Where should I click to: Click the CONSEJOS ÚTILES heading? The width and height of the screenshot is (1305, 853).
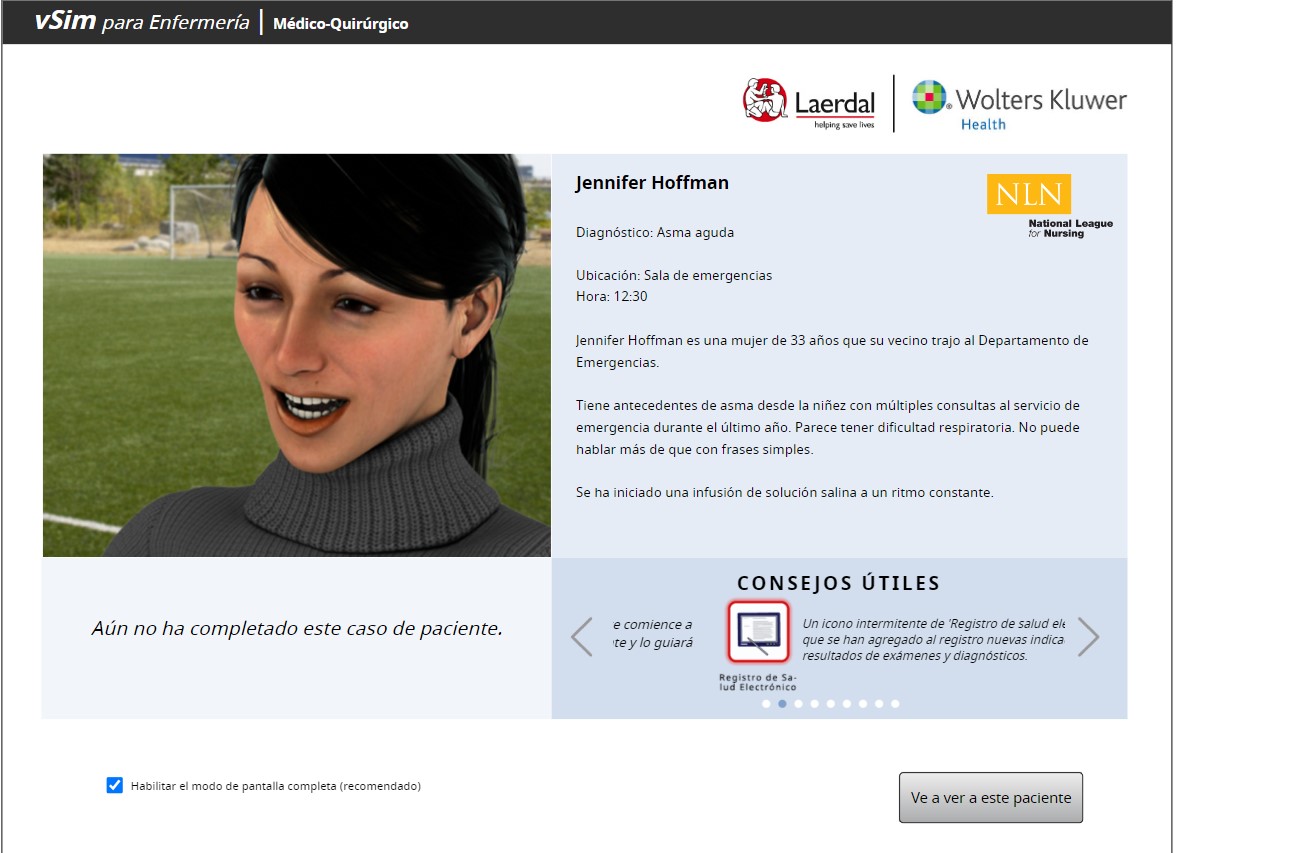[x=838, y=583]
